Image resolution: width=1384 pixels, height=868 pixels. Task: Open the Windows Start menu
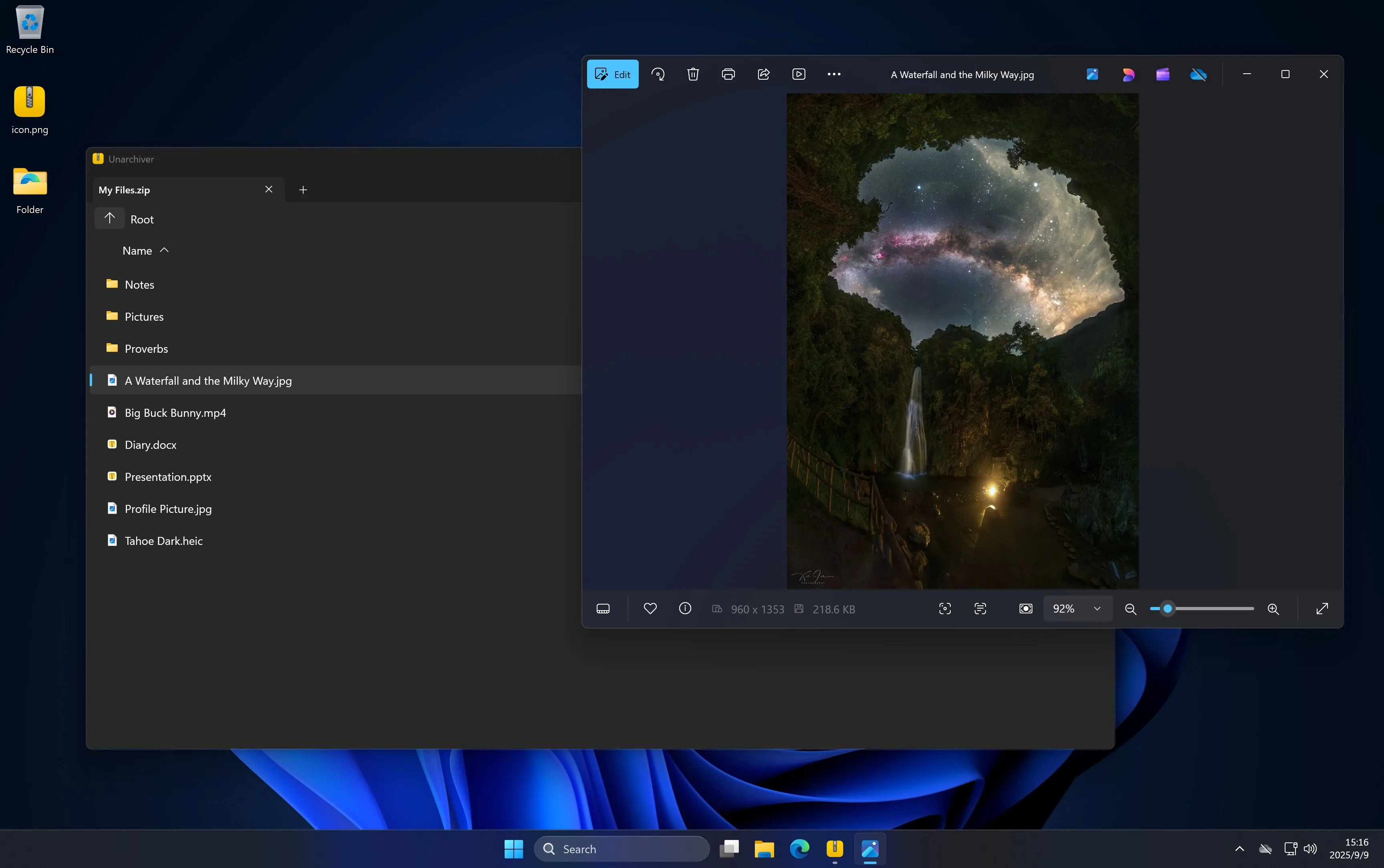514,848
